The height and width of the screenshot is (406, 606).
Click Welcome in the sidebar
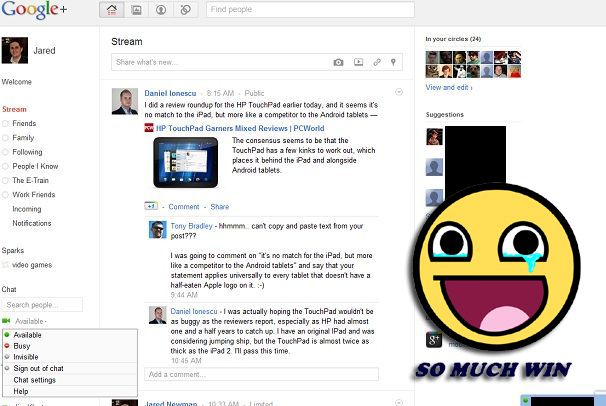click(x=17, y=82)
